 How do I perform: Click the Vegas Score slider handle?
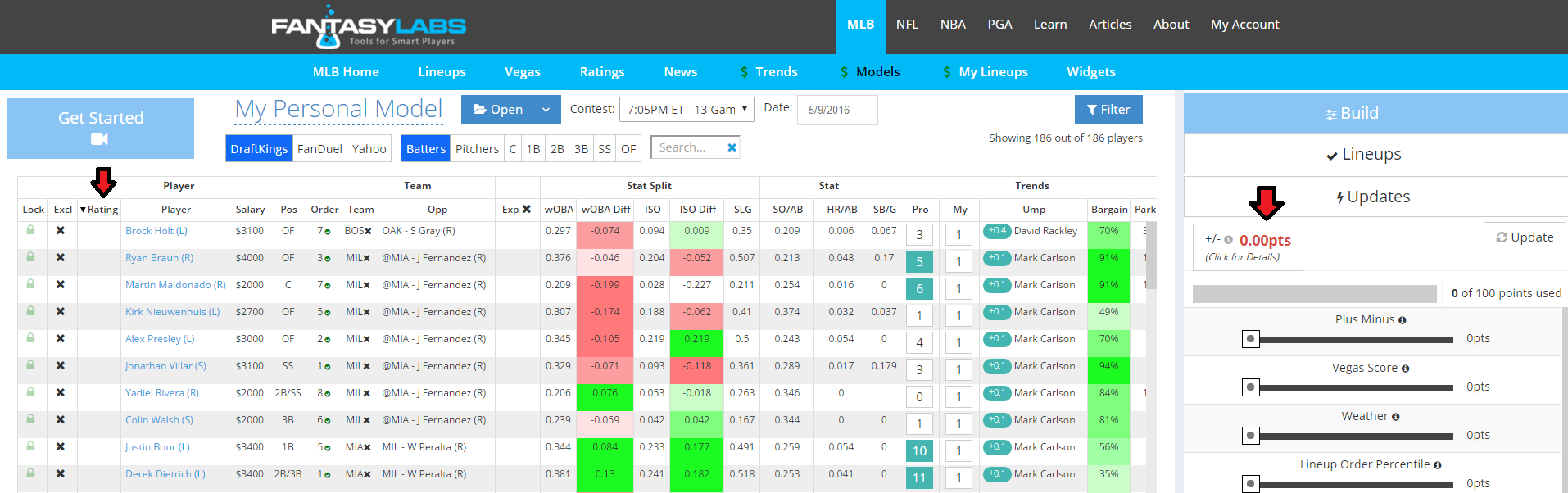1250,387
